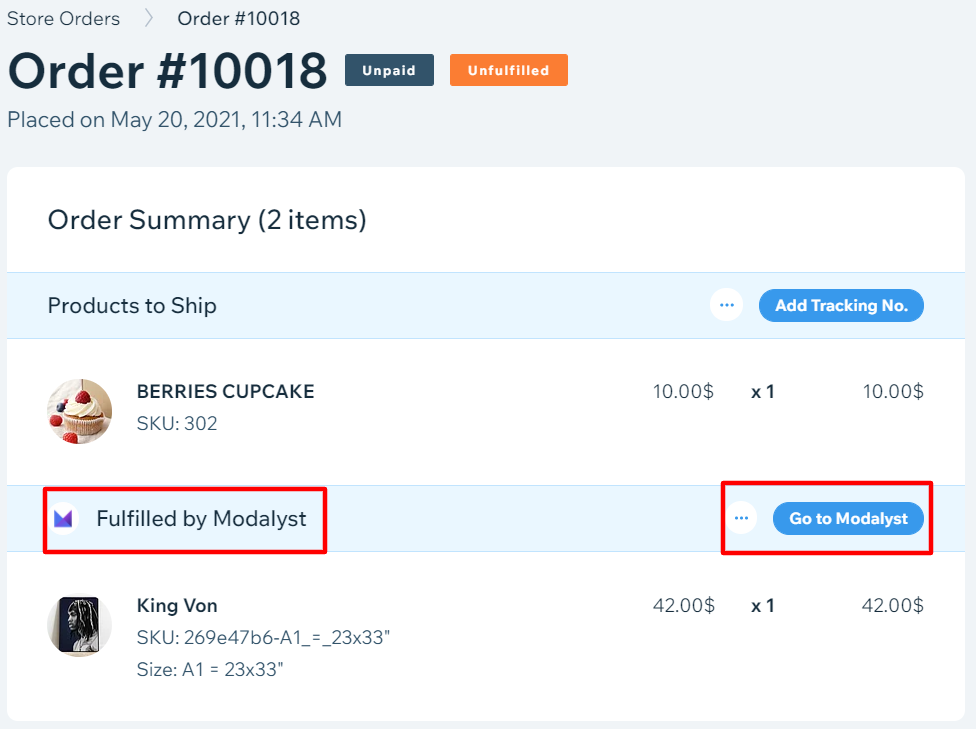Click the Fulfilled by Modalyst label

[201, 518]
